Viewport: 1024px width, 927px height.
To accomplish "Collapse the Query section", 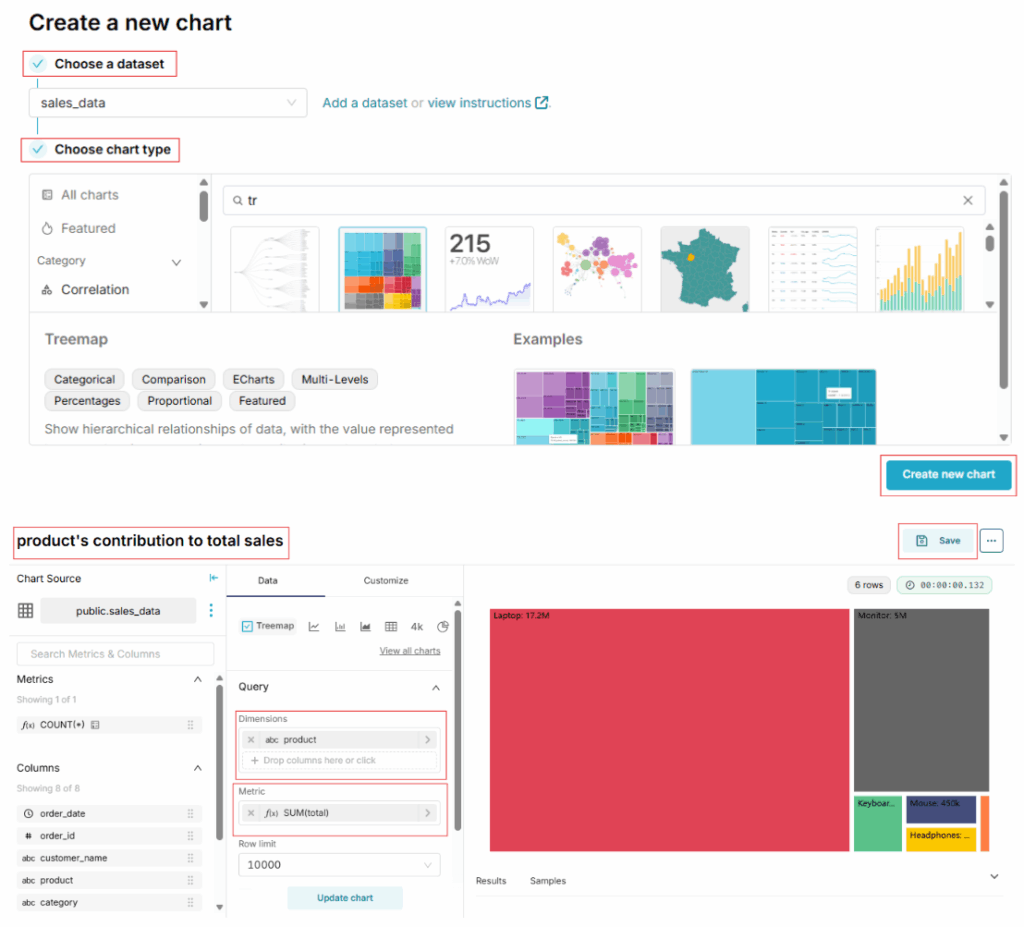I will pos(435,687).
